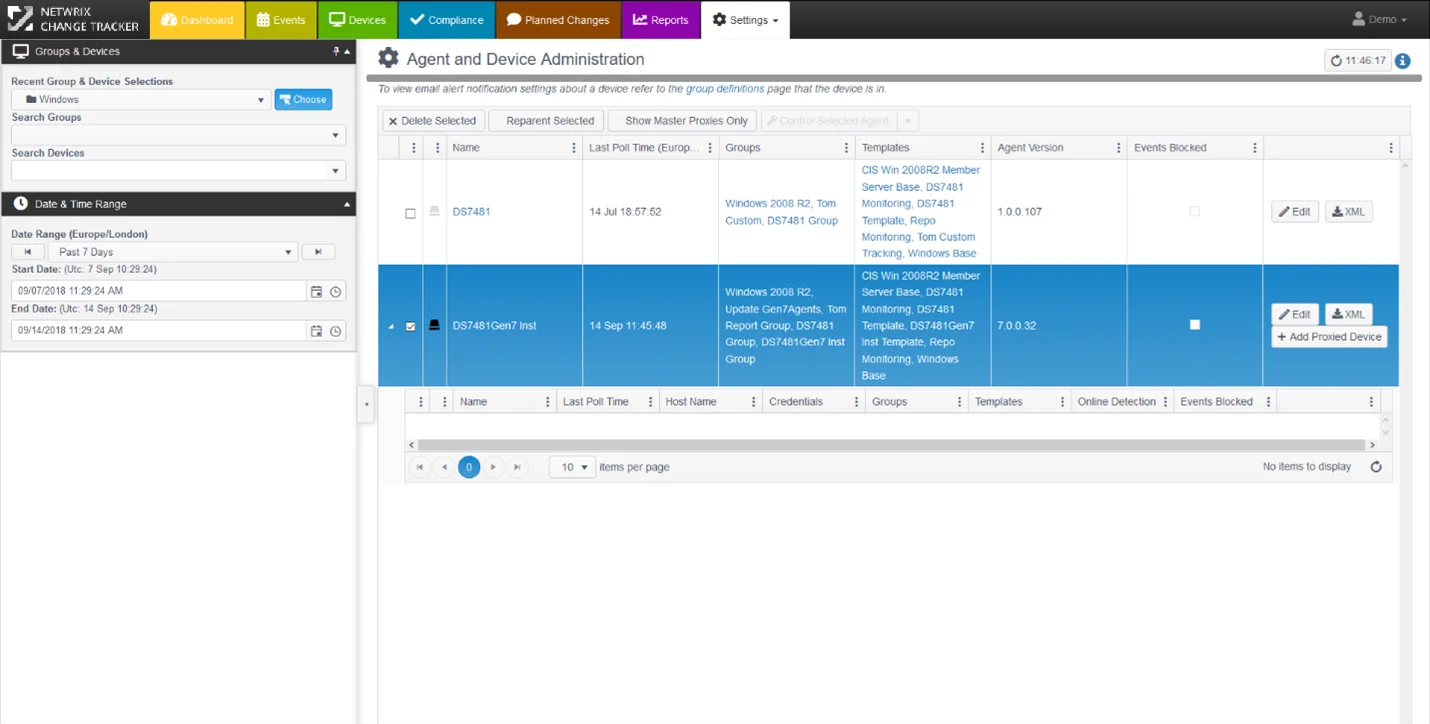Click the End Date input field
Screen dimensions: 1430x724
(158, 331)
